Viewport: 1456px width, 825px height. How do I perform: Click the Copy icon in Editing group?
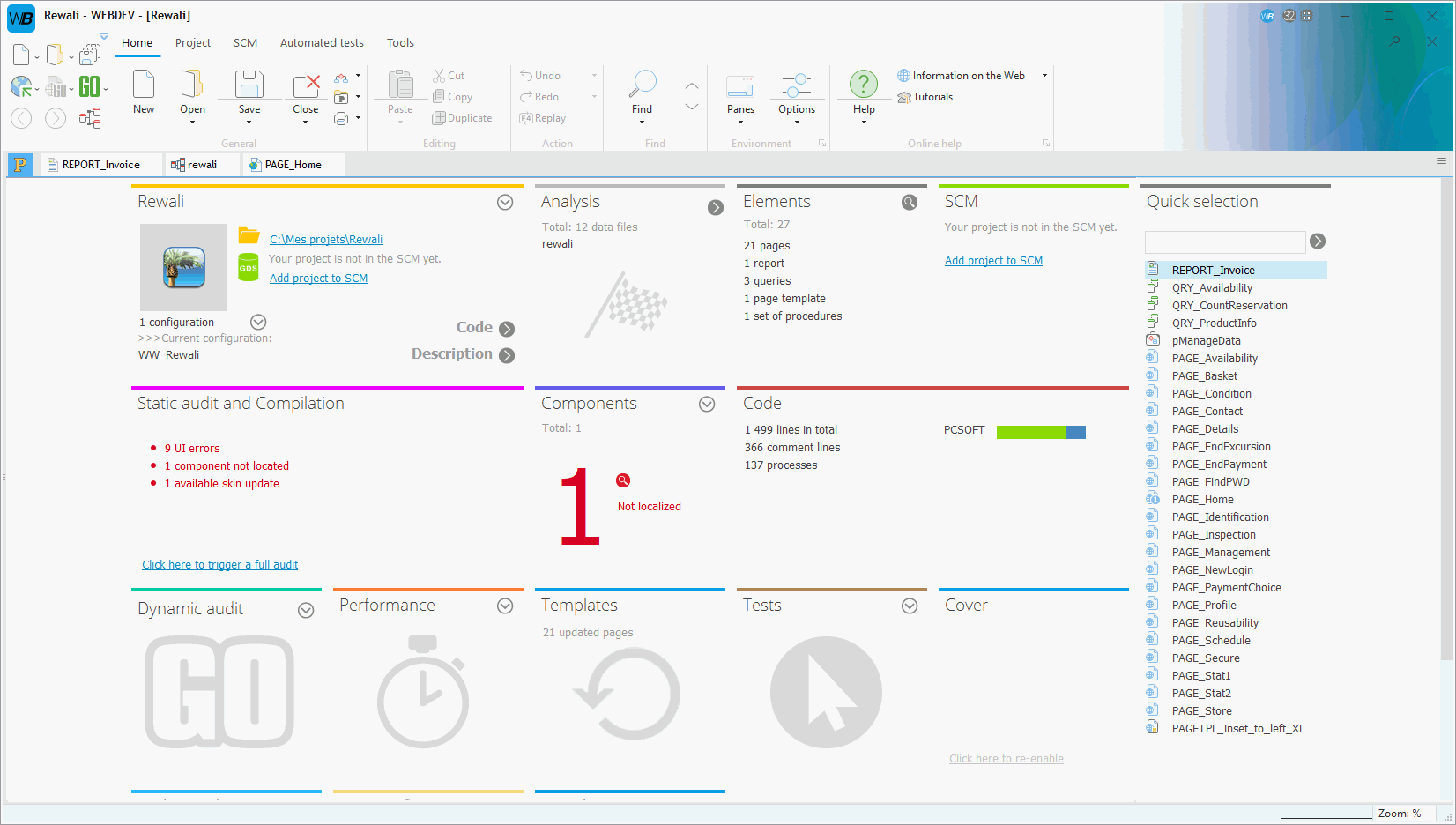coord(439,97)
